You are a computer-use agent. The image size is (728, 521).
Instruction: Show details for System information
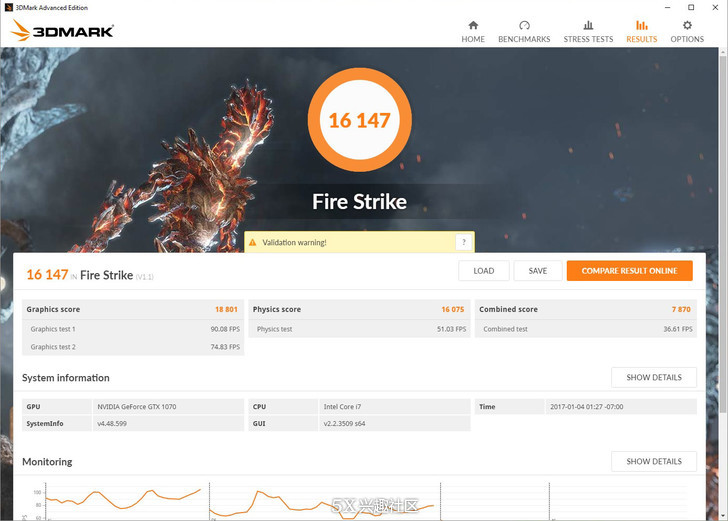click(x=654, y=378)
